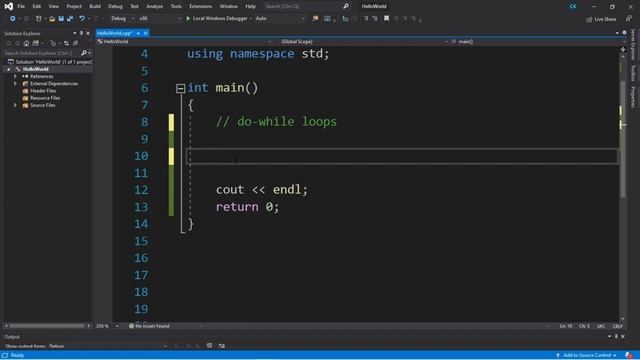Click the Ln 10 status indicator
The image size is (640, 360).
[566, 326]
